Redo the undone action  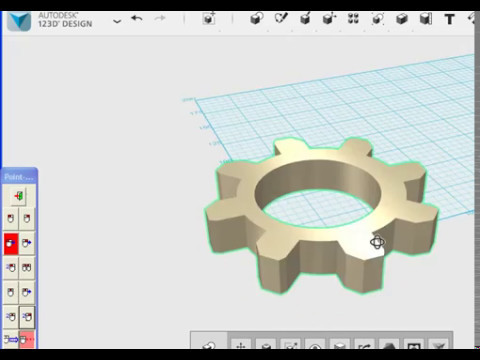pos(160,18)
